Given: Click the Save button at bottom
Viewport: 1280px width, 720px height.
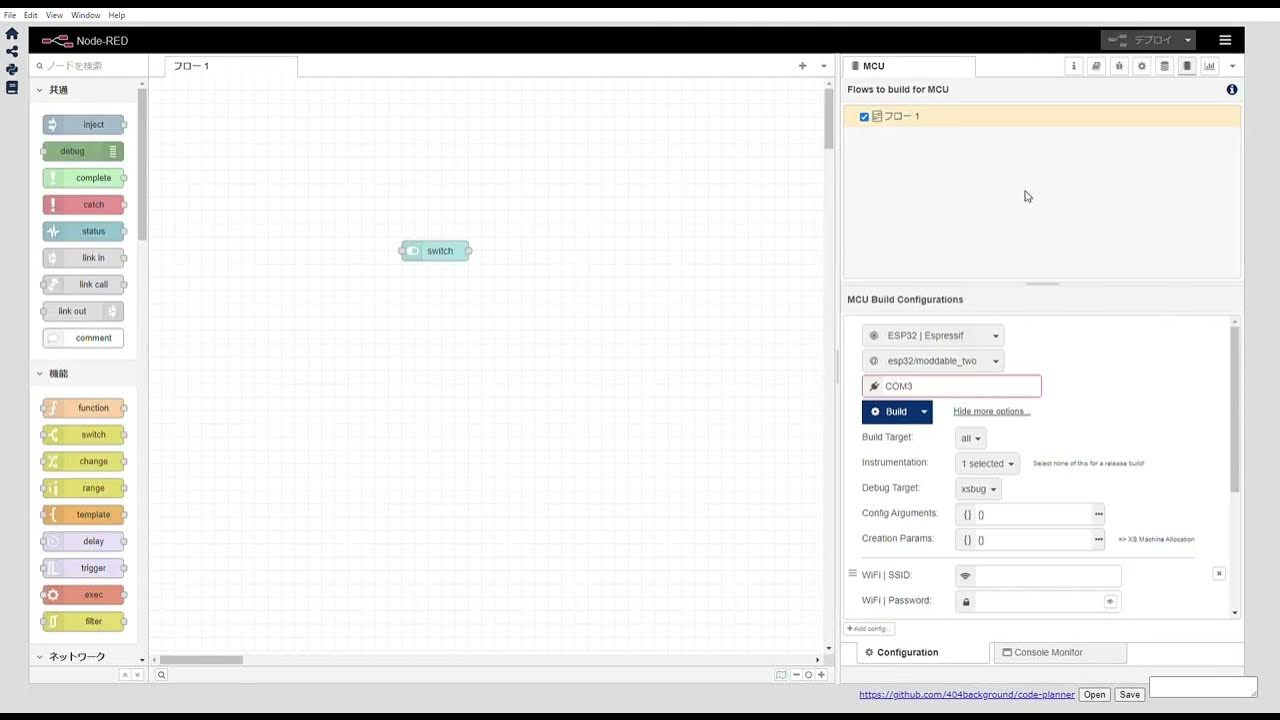Looking at the screenshot, I should coord(1129,694).
